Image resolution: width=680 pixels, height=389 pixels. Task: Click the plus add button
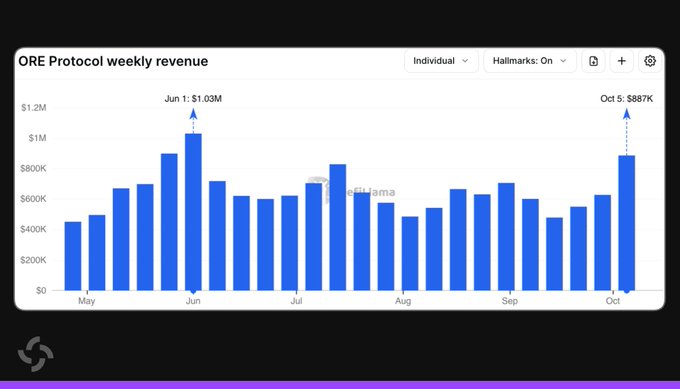[621, 61]
